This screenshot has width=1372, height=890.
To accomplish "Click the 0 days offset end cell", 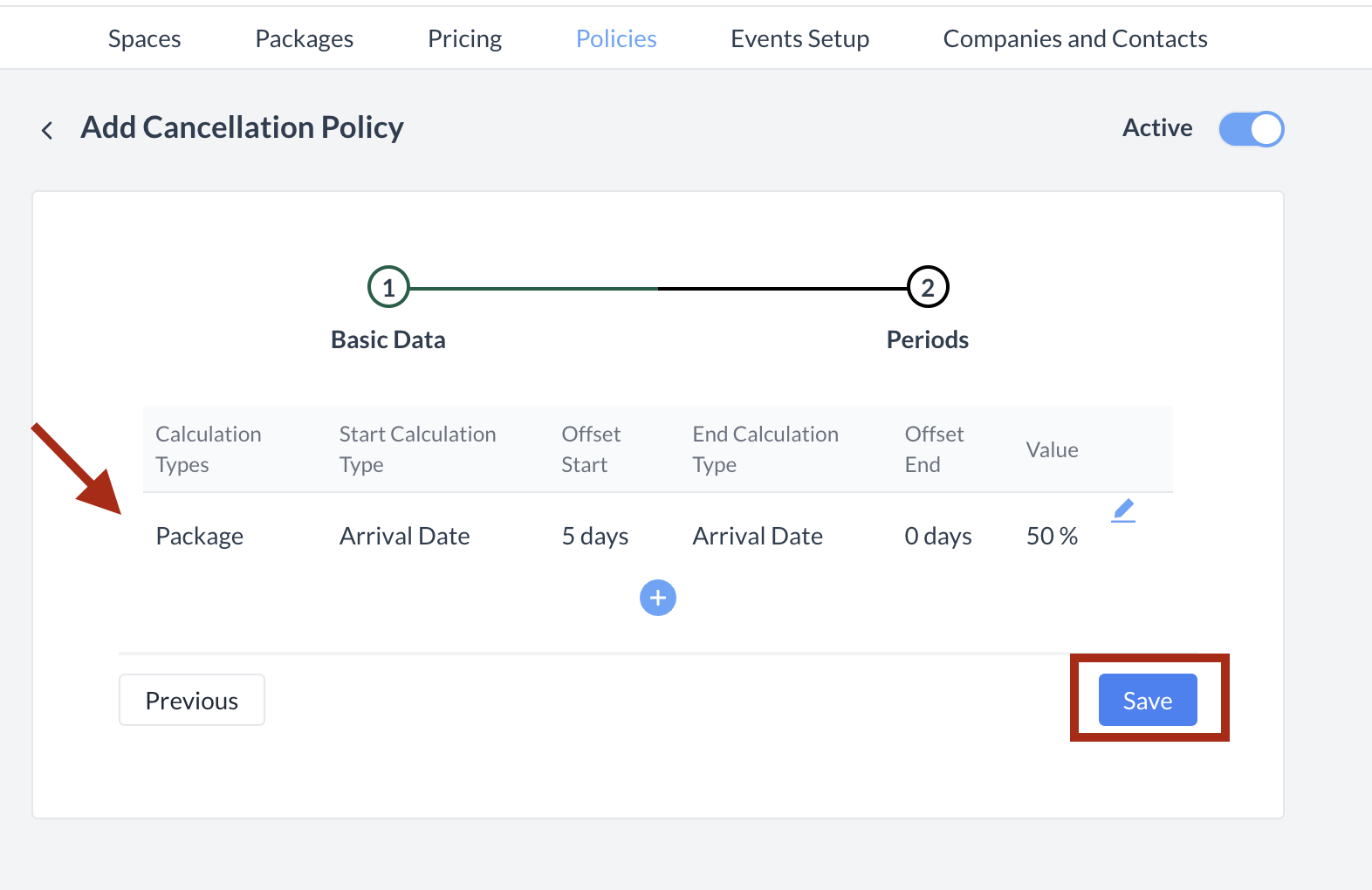I will click(x=938, y=536).
